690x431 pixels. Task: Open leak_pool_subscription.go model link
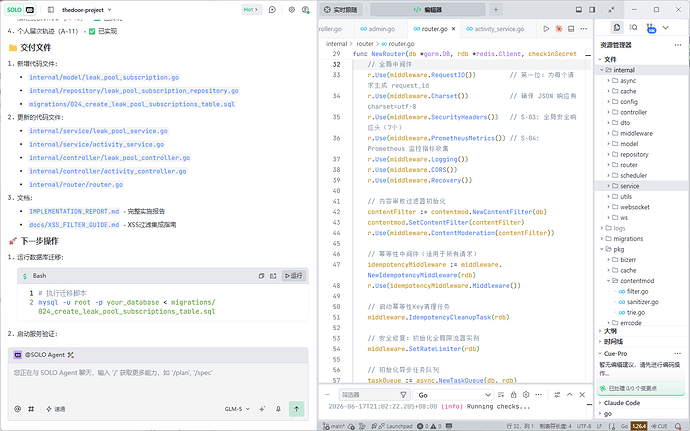[x=104, y=77]
